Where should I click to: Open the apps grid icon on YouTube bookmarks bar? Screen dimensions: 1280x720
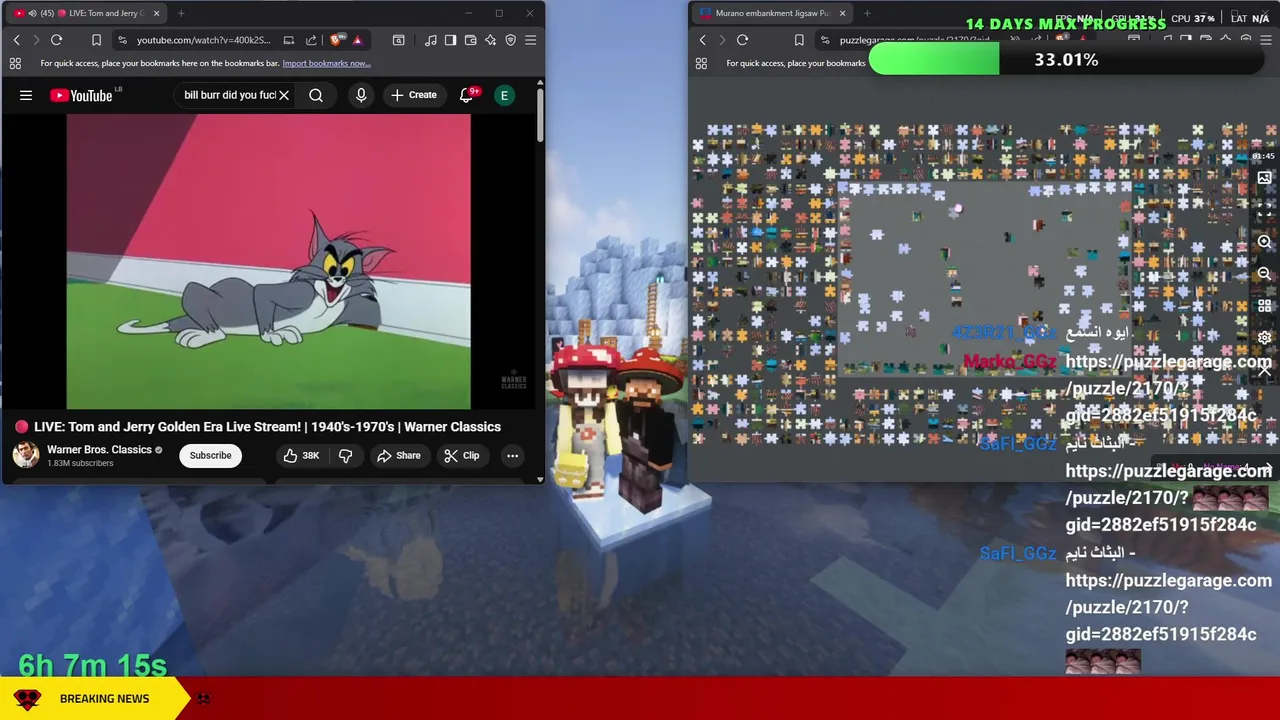click(x=15, y=63)
